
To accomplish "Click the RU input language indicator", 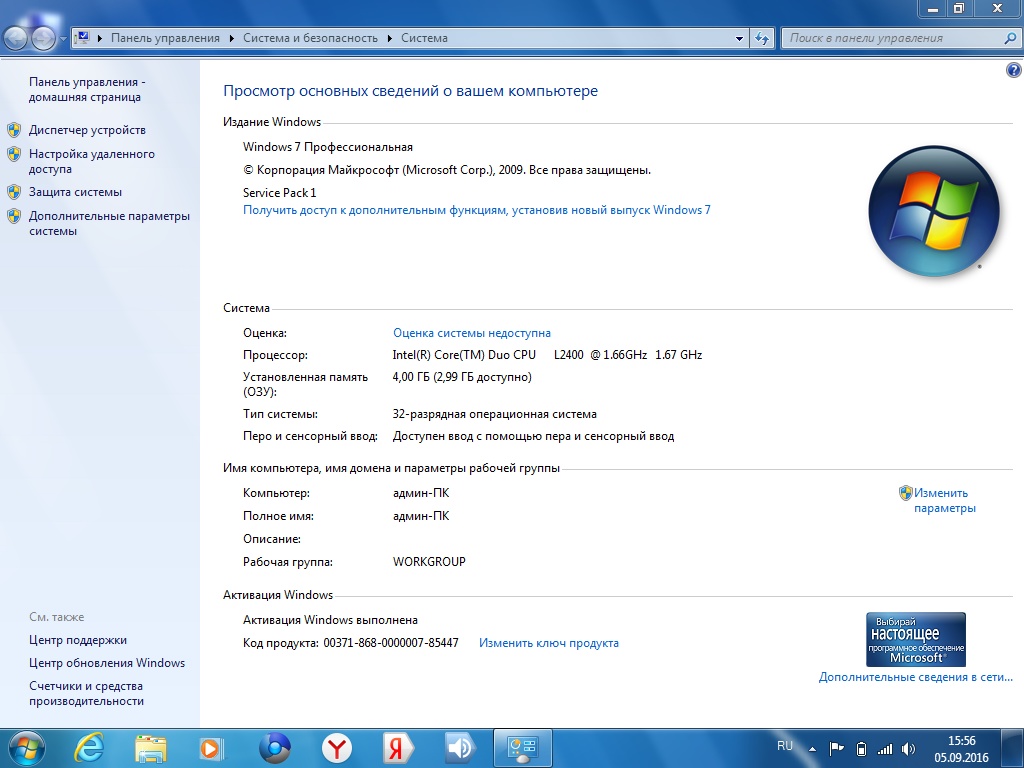I will click(785, 746).
